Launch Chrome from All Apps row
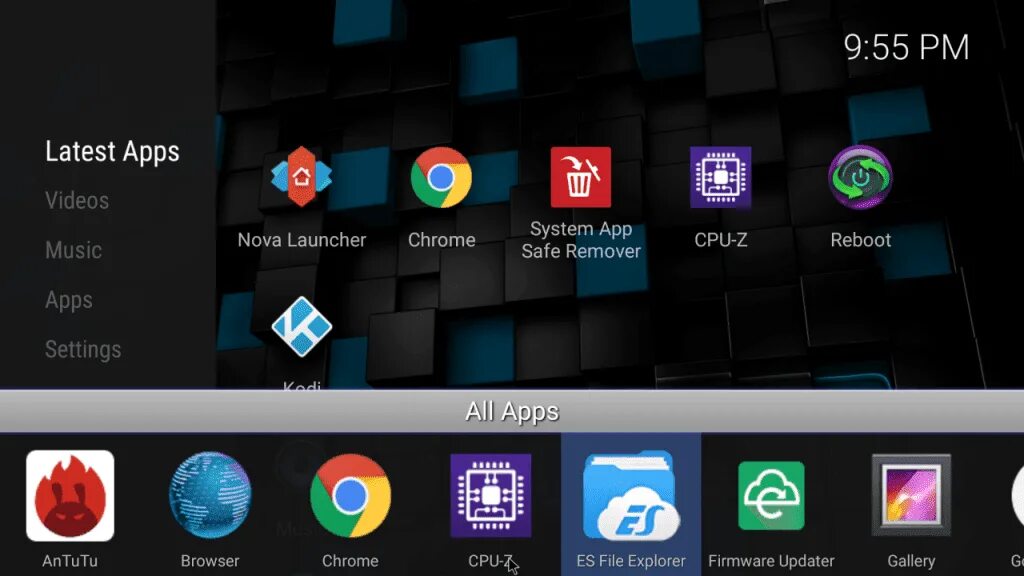 (x=350, y=496)
